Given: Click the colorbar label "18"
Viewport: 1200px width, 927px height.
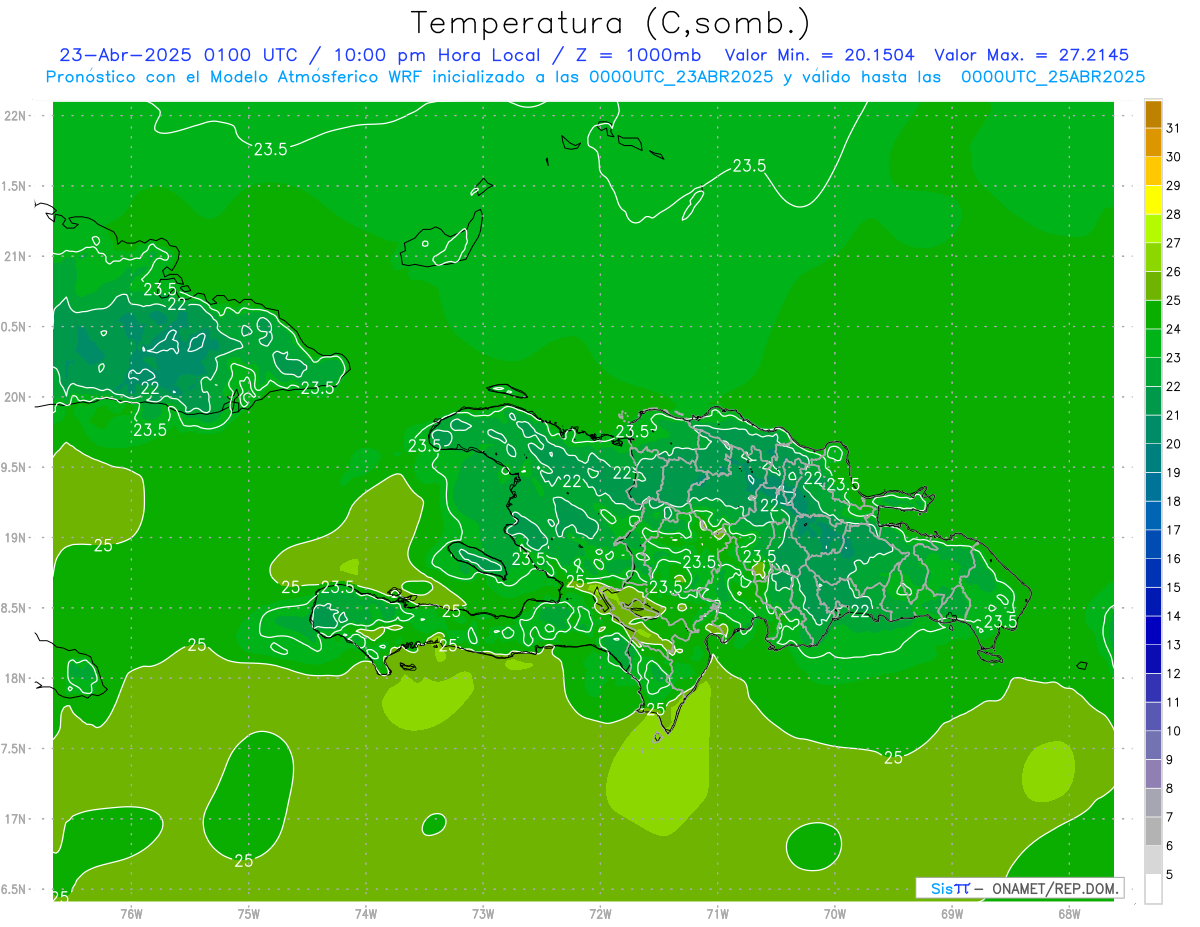Looking at the screenshot, I should click(x=1174, y=501).
